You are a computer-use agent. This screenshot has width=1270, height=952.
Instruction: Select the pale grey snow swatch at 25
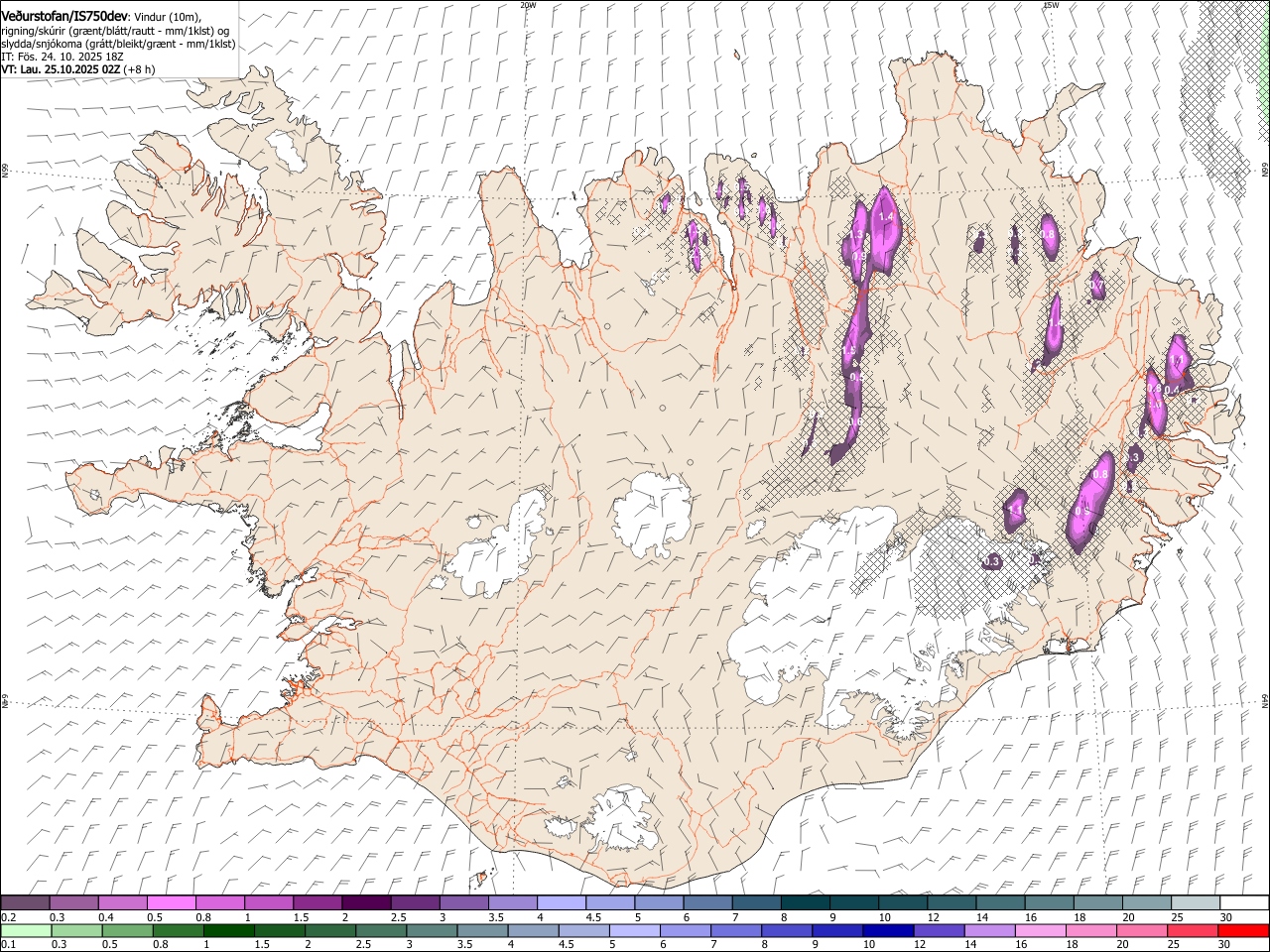point(1196,902)
